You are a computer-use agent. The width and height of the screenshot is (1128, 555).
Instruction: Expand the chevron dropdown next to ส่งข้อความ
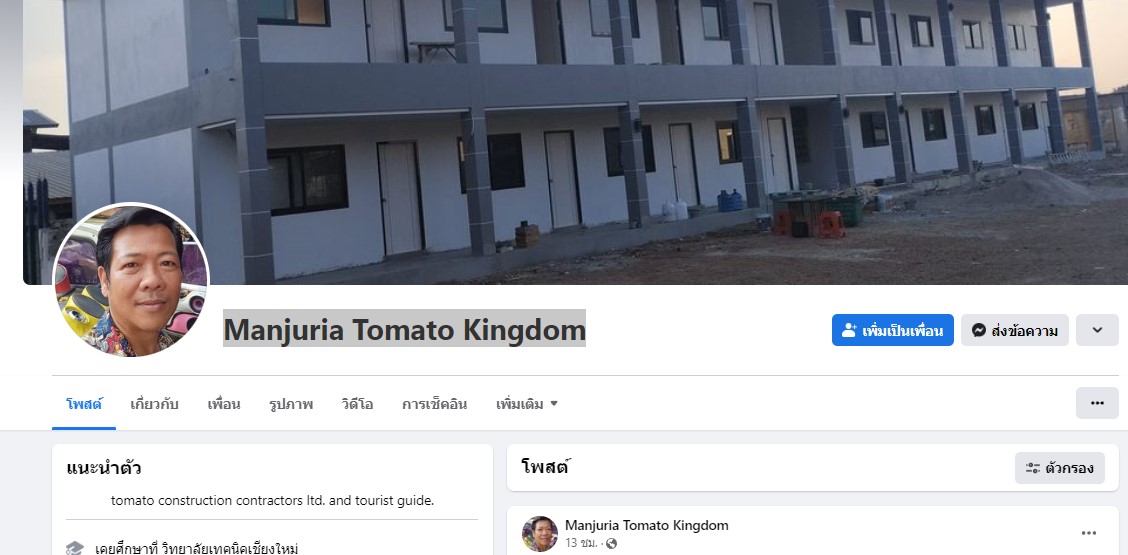pyautogui.click(x=1097, y=330)
